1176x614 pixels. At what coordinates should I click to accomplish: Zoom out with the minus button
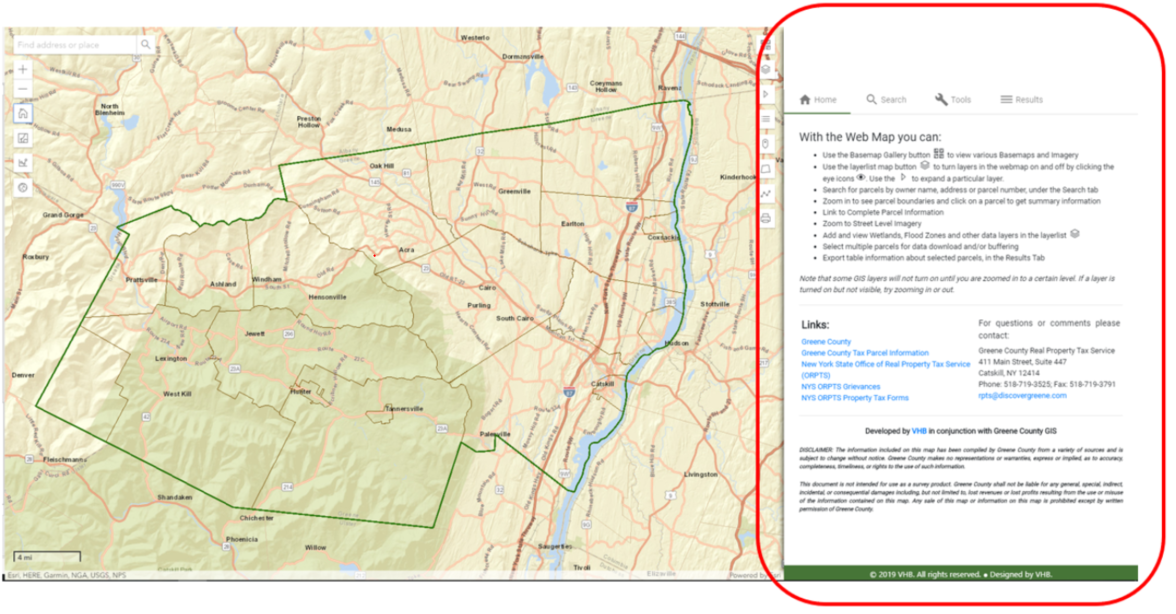23,90
